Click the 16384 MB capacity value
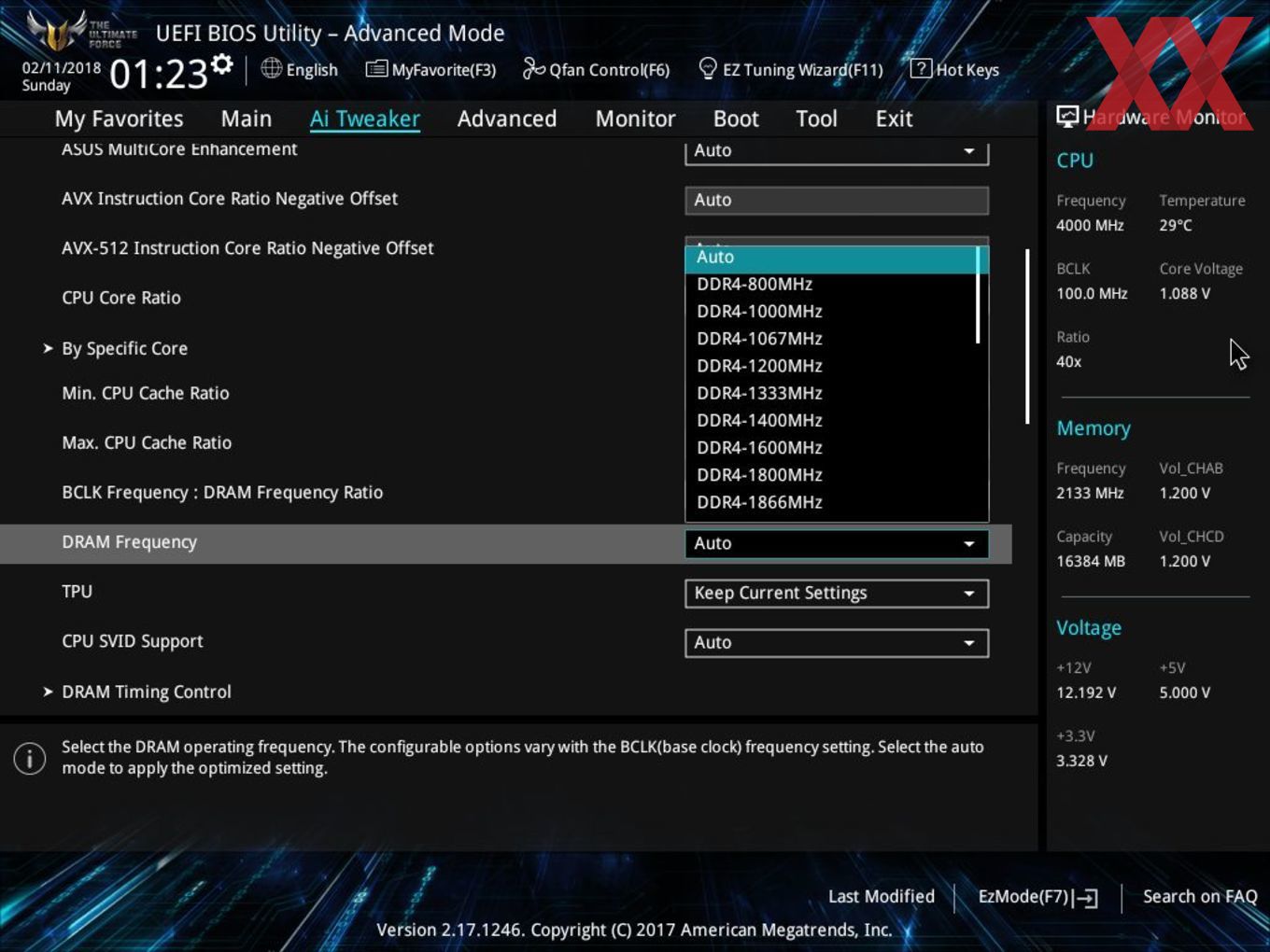 pos(1090,561)
